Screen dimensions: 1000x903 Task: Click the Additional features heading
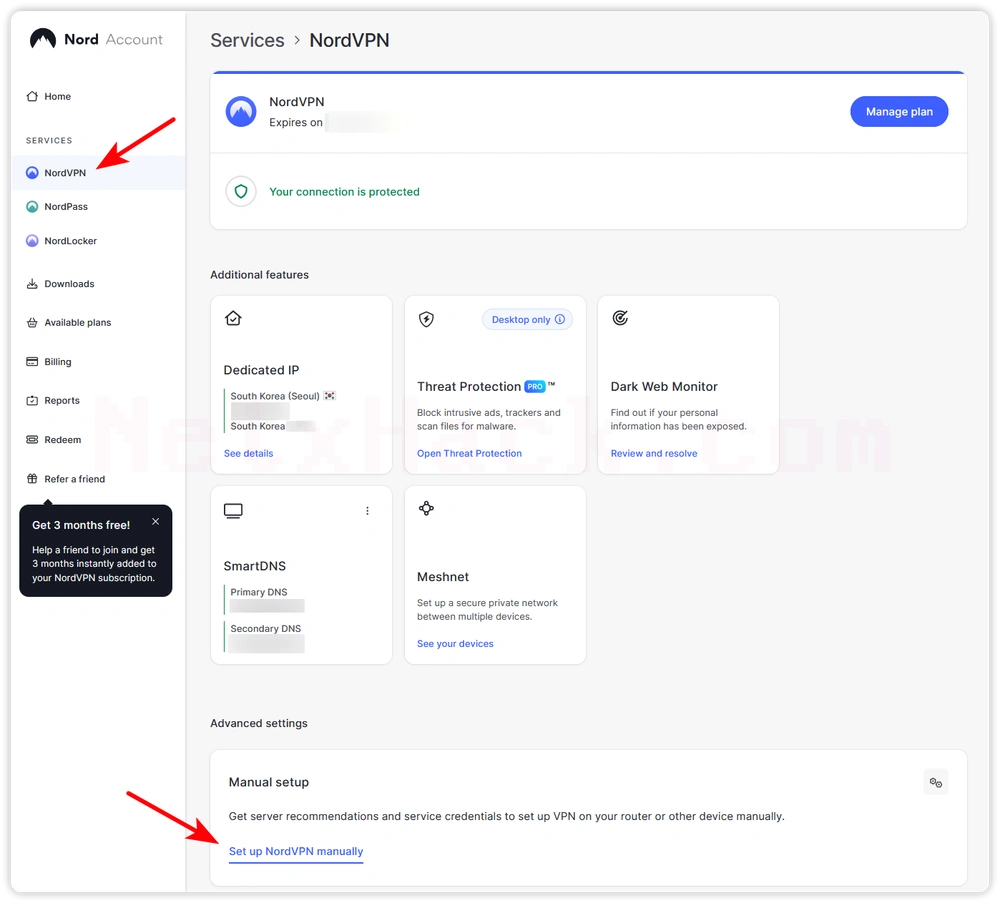point(260,275)
